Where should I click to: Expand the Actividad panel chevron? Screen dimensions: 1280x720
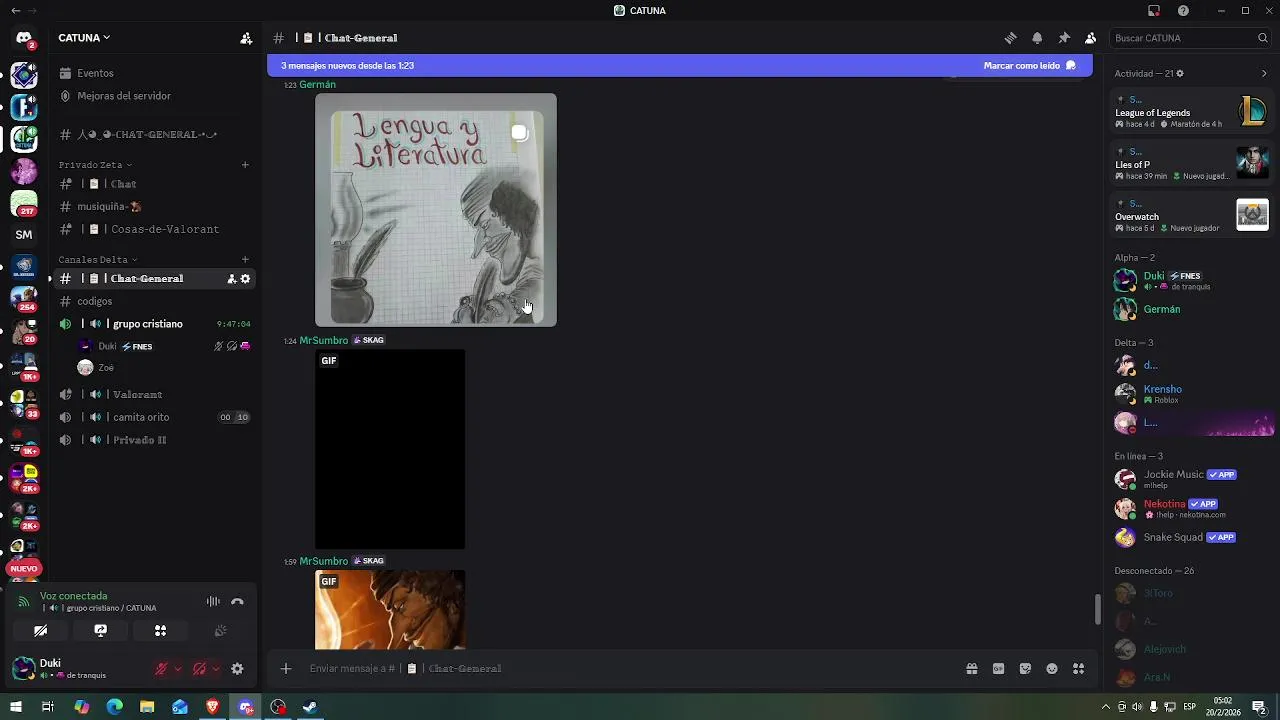tap(1264, 73)
